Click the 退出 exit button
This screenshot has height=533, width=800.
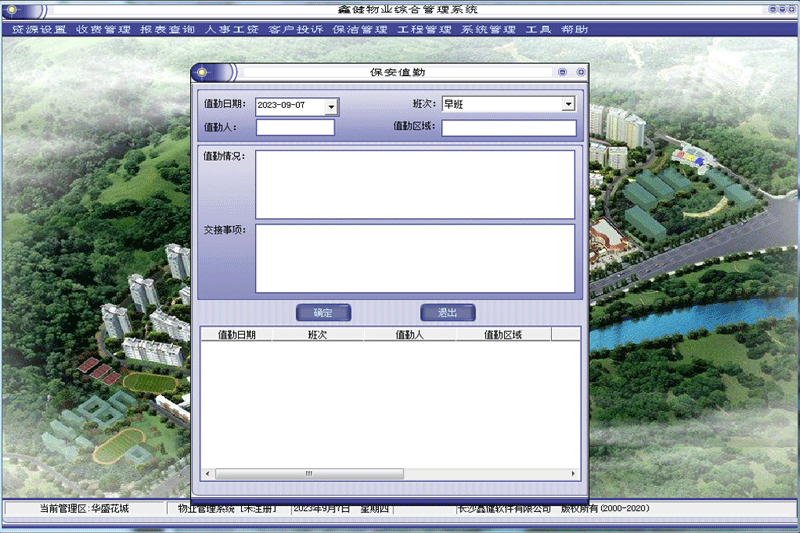coord(448,313)
